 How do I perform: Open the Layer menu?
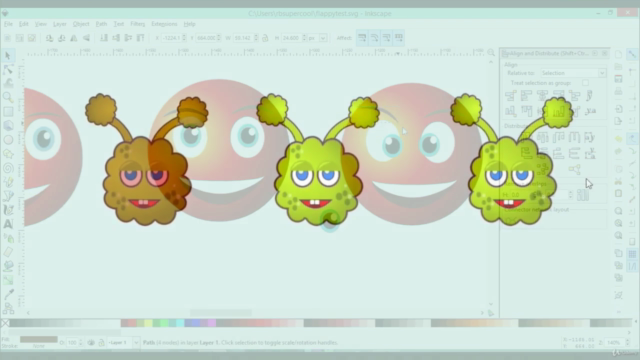click(60, 24)
